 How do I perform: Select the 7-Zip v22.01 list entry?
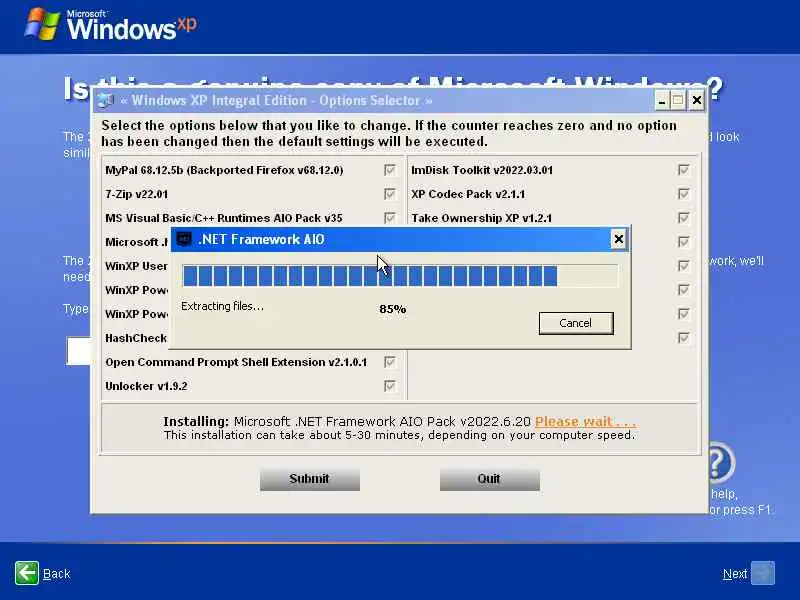coord(136,194)
